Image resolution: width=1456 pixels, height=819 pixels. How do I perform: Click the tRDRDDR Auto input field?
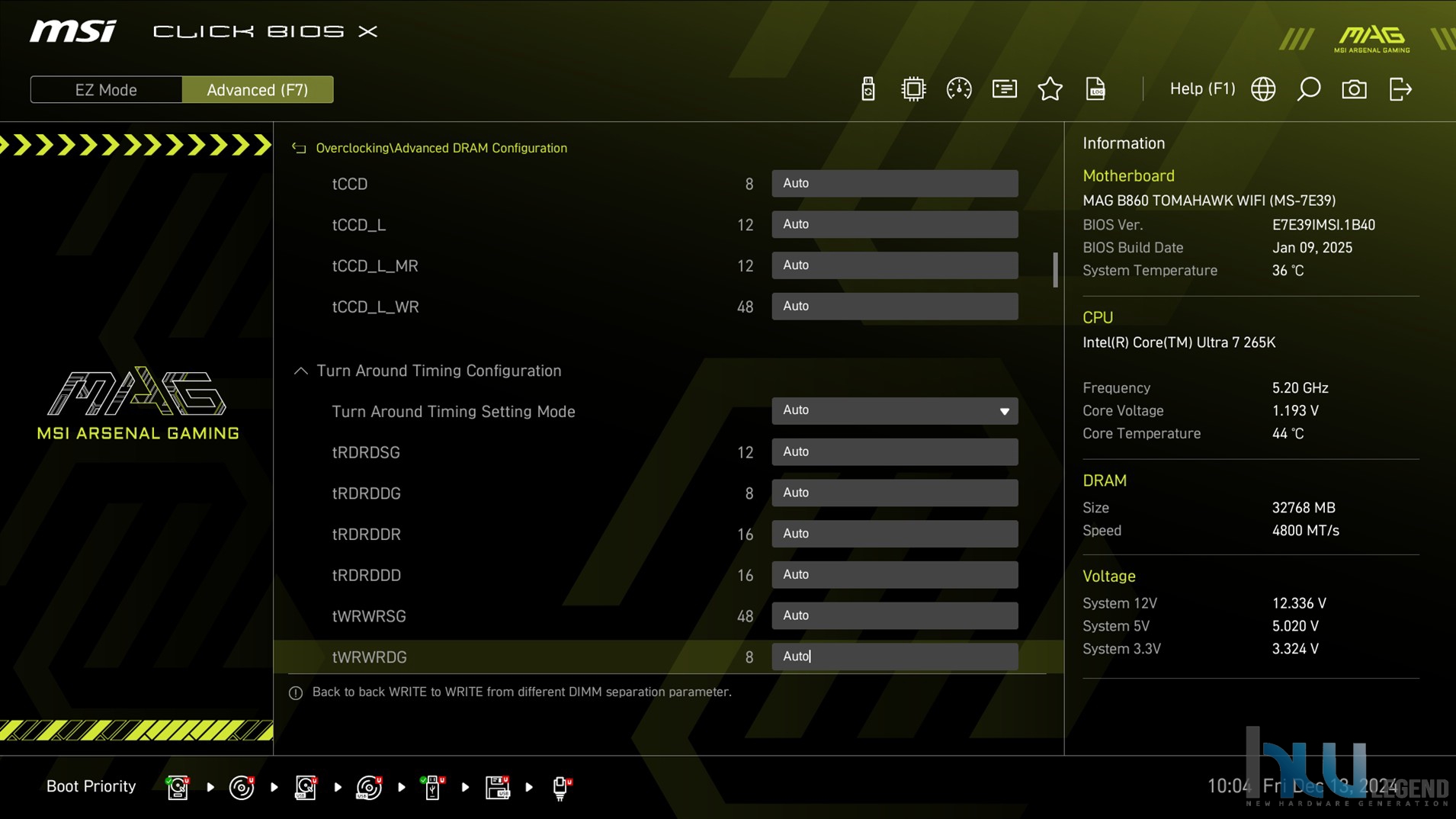pyautogui.click(x=894, y=534)
